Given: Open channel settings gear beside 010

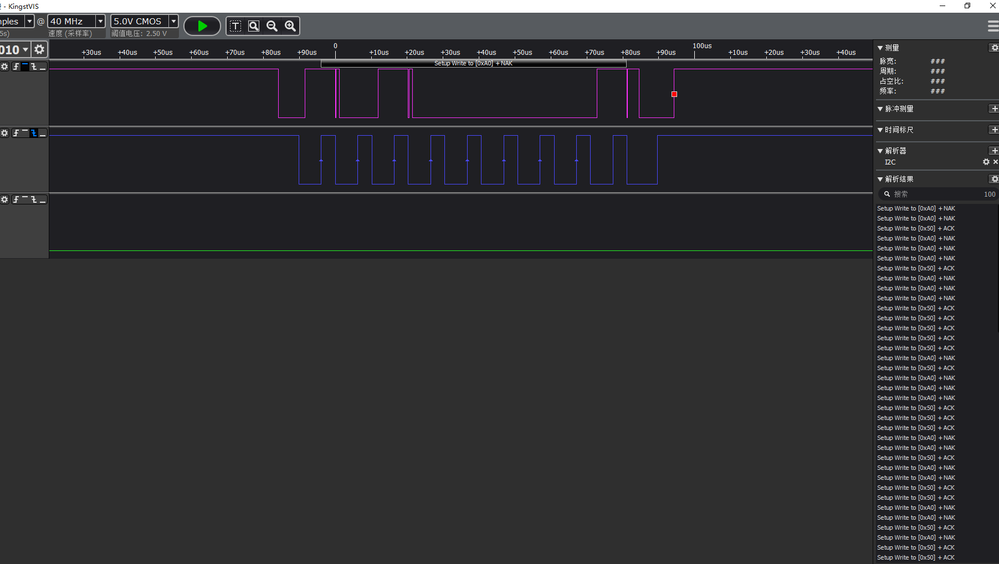Looking at the screenshot, I should pyautogui.click(x=40, y=49).
